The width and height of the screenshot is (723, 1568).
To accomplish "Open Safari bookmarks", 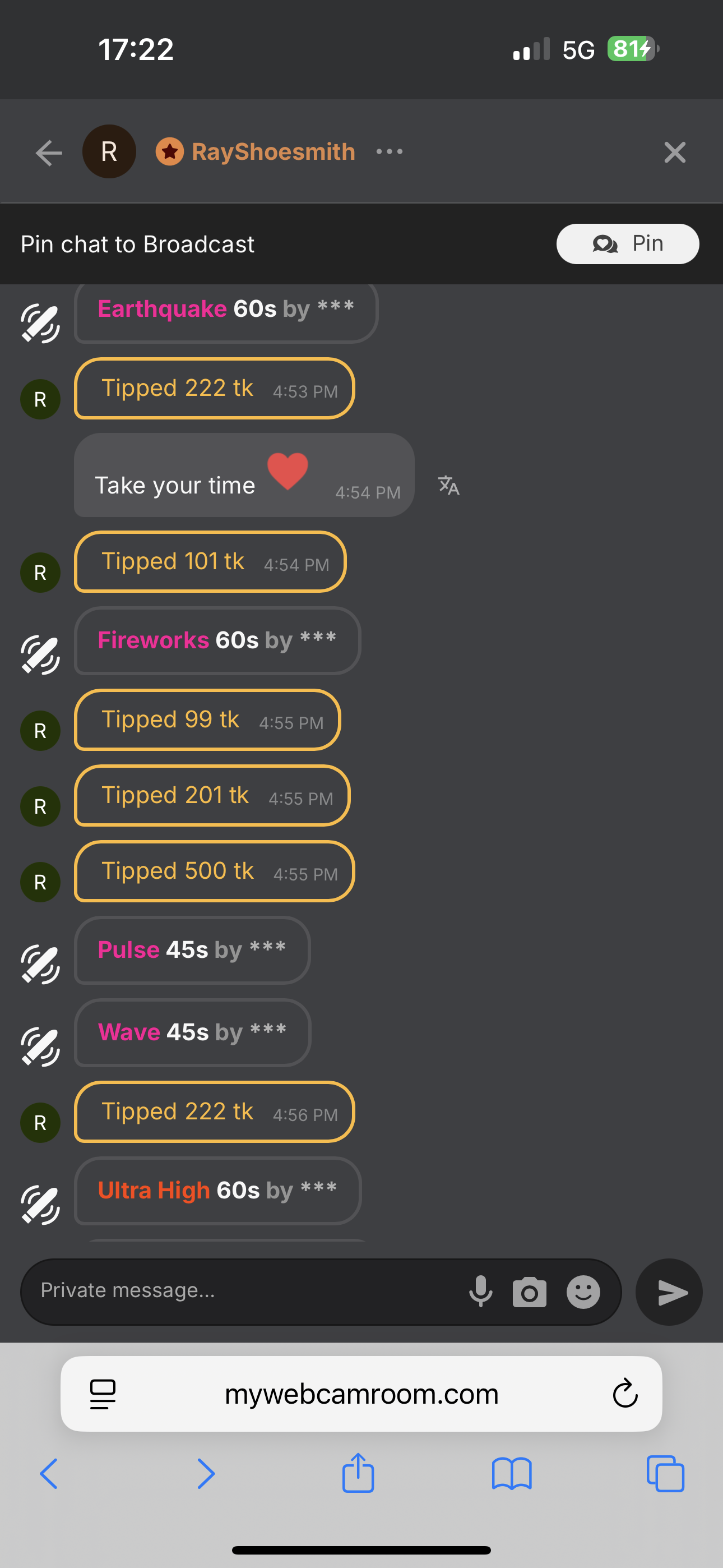I will tap(511, 1473).
